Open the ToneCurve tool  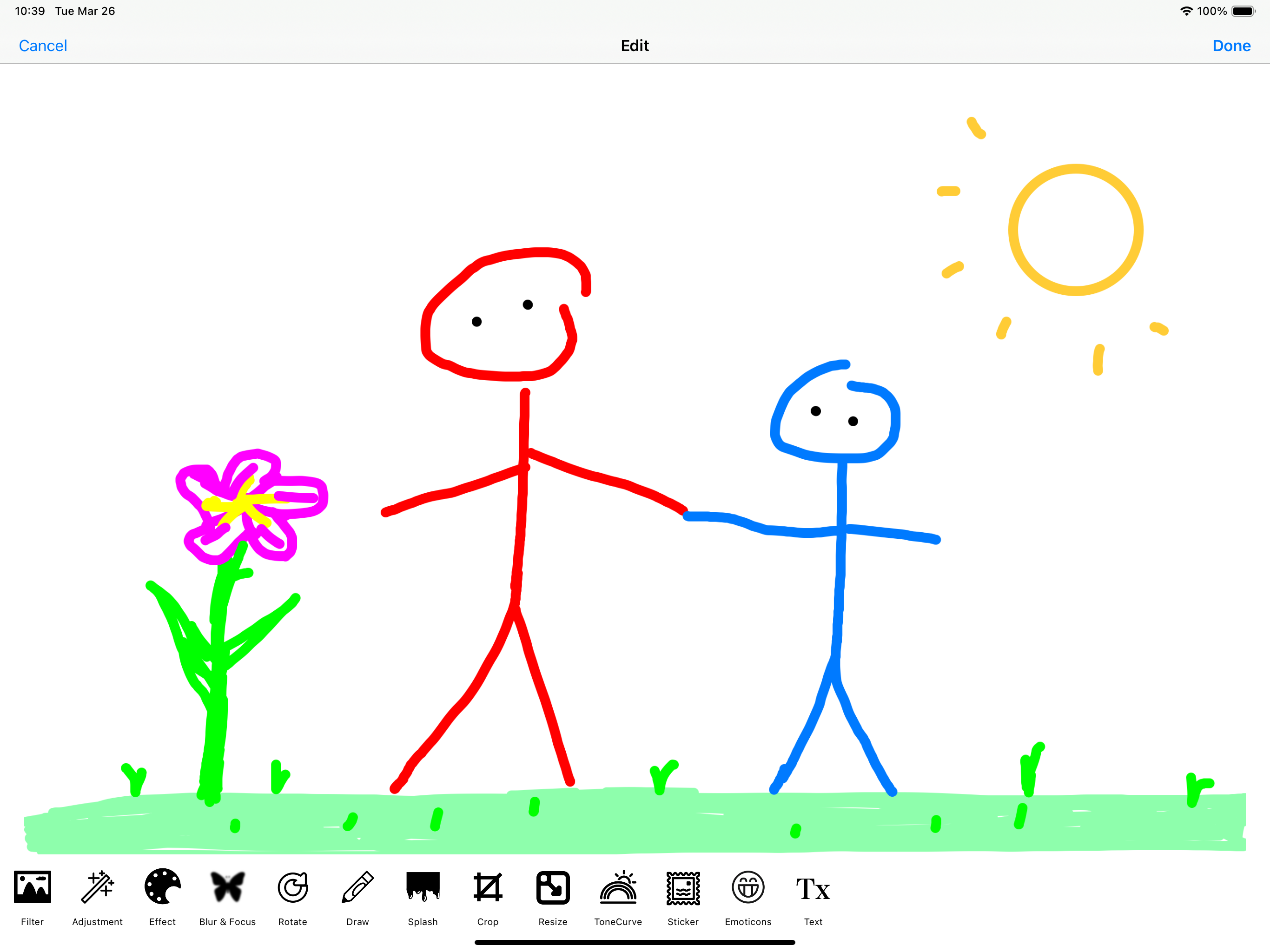point(618,898)
